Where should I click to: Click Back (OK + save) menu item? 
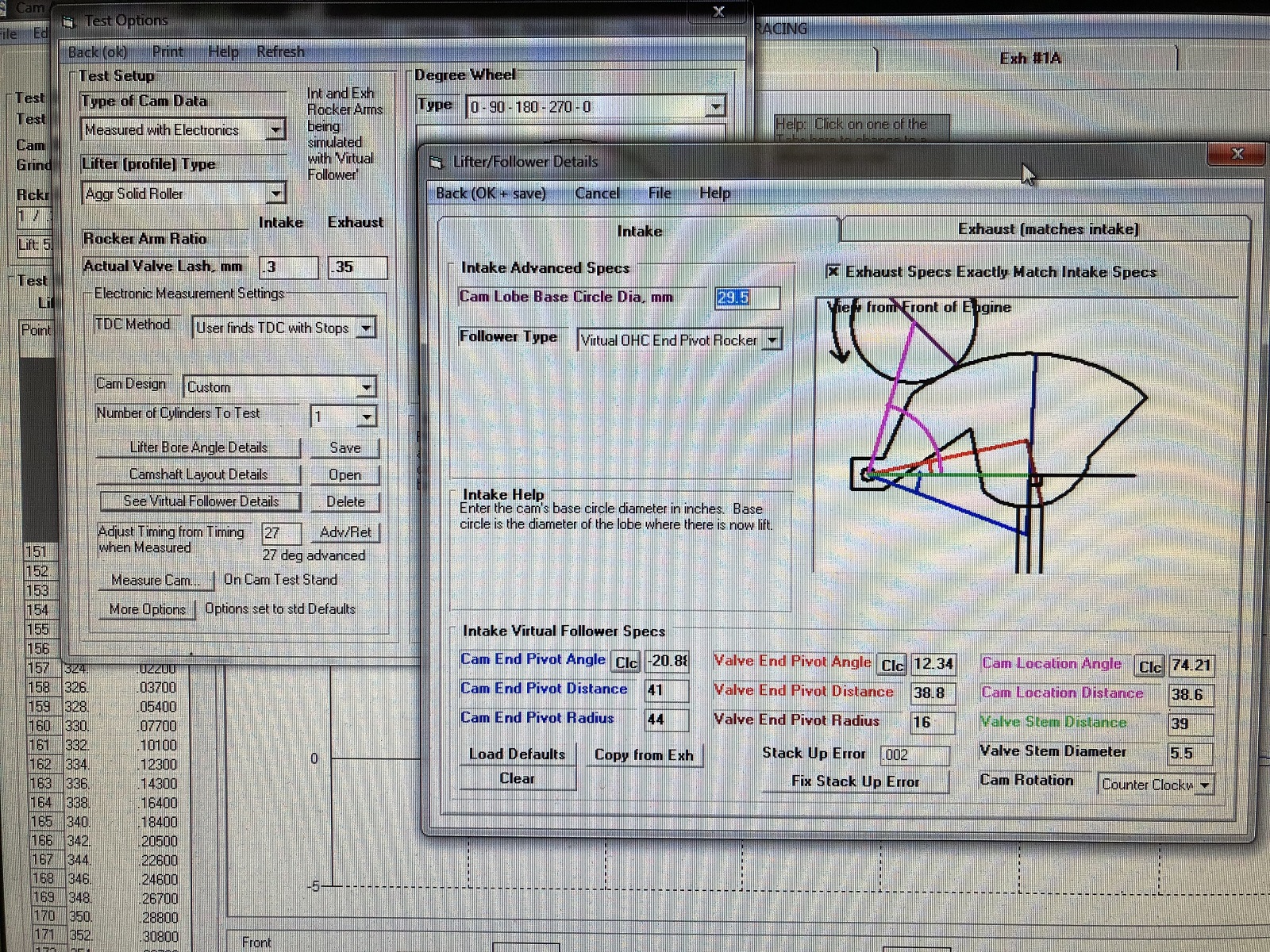(x=491, y=193)
